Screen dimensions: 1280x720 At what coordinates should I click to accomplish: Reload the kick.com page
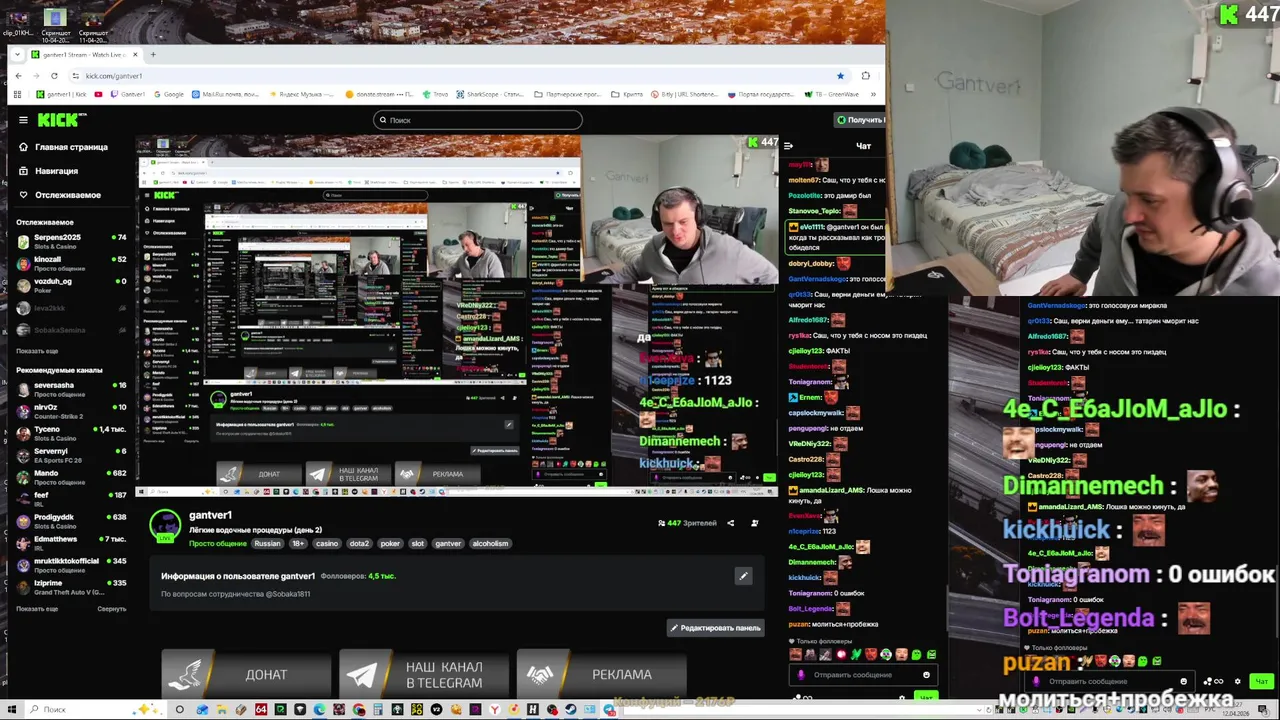[54, 76]
